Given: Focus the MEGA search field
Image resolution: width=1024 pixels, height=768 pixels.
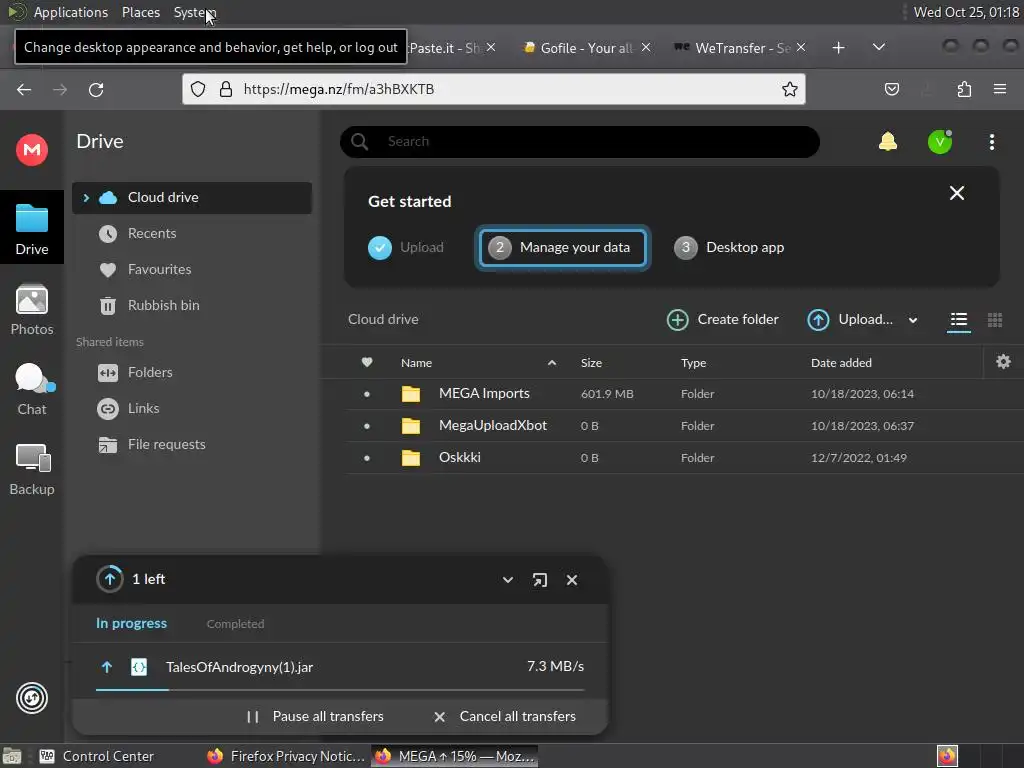Looking at the screenshot, I should (579, 142).
